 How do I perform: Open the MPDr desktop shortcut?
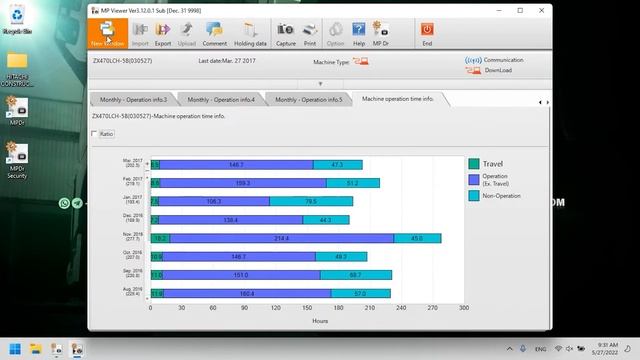point(17,111)
